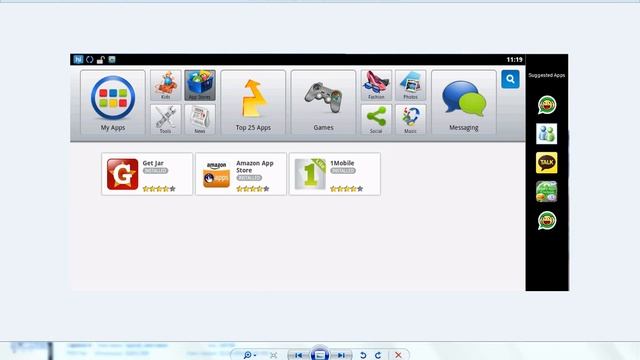Delete the photo with red X
Viewport: 640px width, 360px height.
point(398,355)
